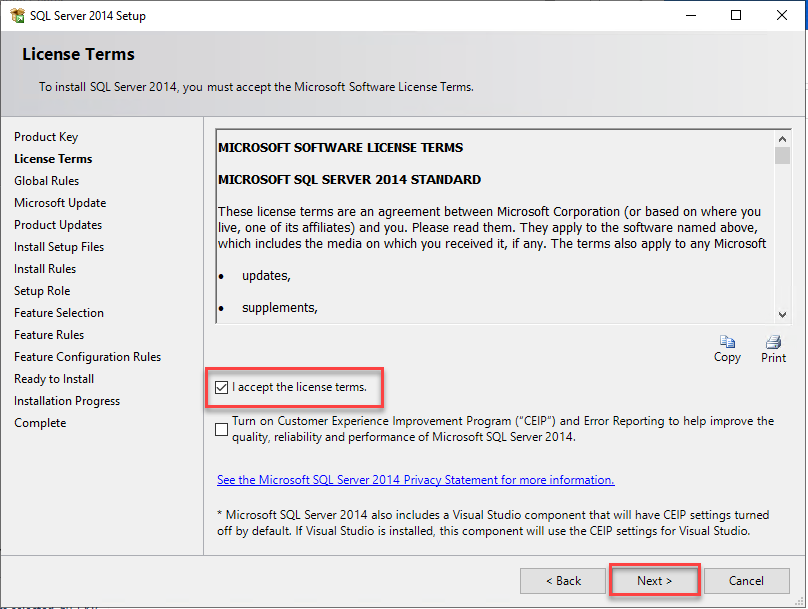Screen dimensions: 808x609
Task: Open the SQL Server 2014 Privacy Statement link
Action: [415, 480]
